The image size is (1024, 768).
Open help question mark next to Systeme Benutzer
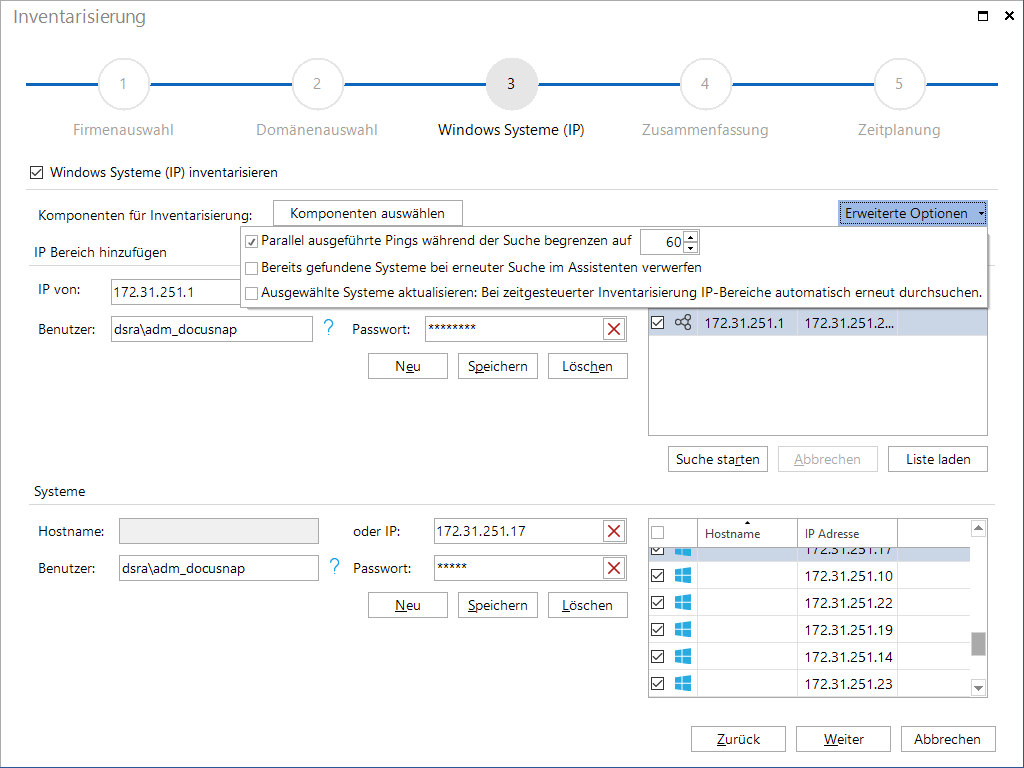click(x=334, y=567)
